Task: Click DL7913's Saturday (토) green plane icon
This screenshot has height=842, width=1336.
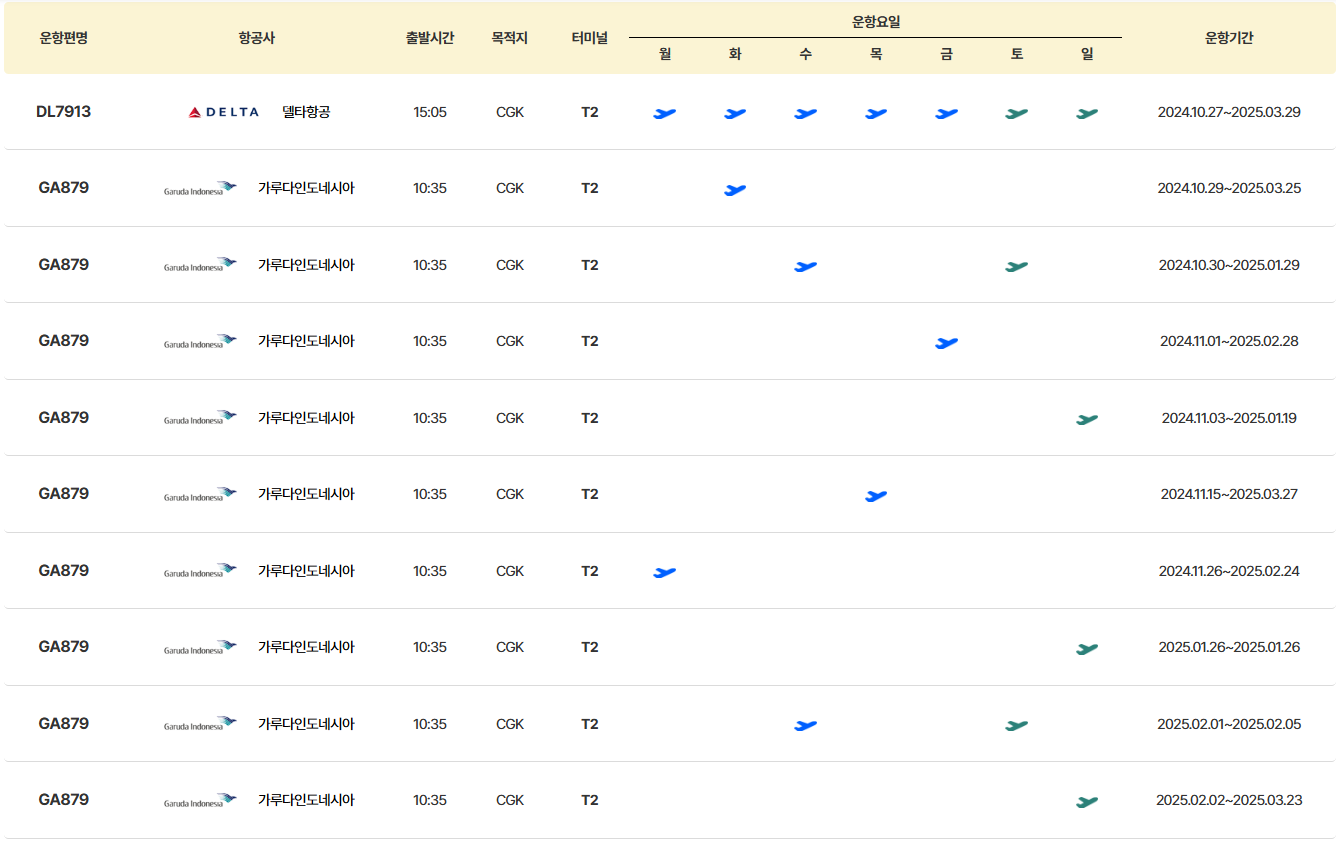Action: click(1017, 114)
